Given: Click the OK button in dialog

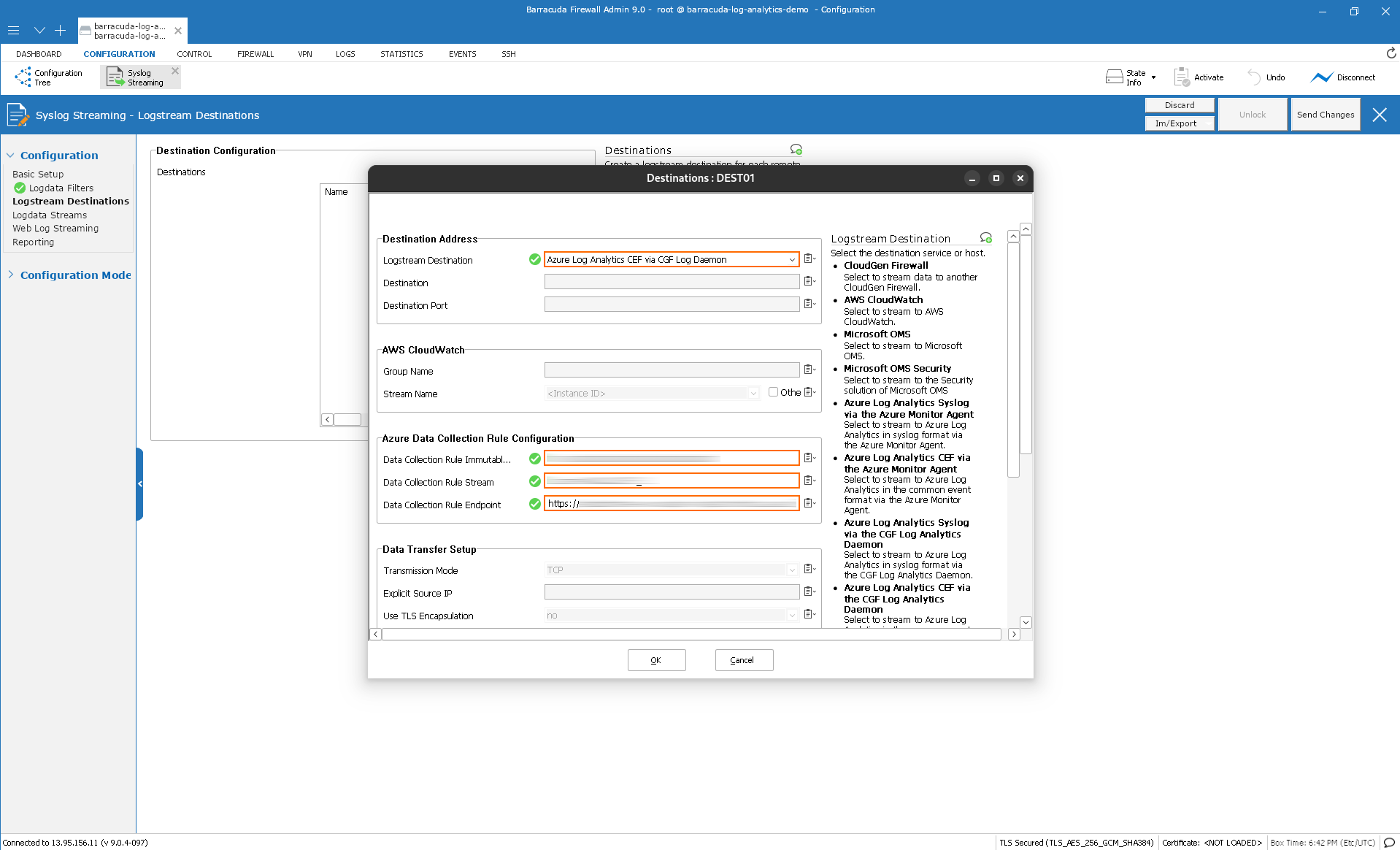Looking at the screenshot, I should (656, 660).
